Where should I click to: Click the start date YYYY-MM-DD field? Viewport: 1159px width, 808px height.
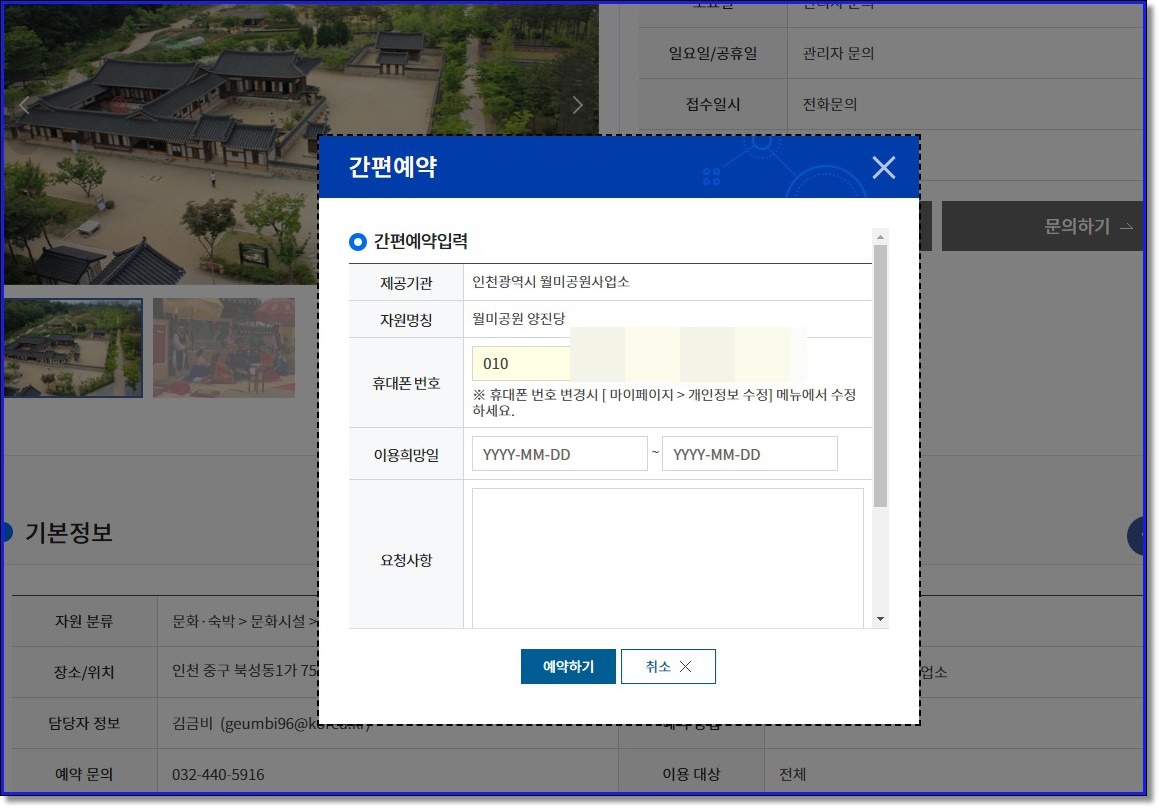pyautogui.click(x=560, y=454)
